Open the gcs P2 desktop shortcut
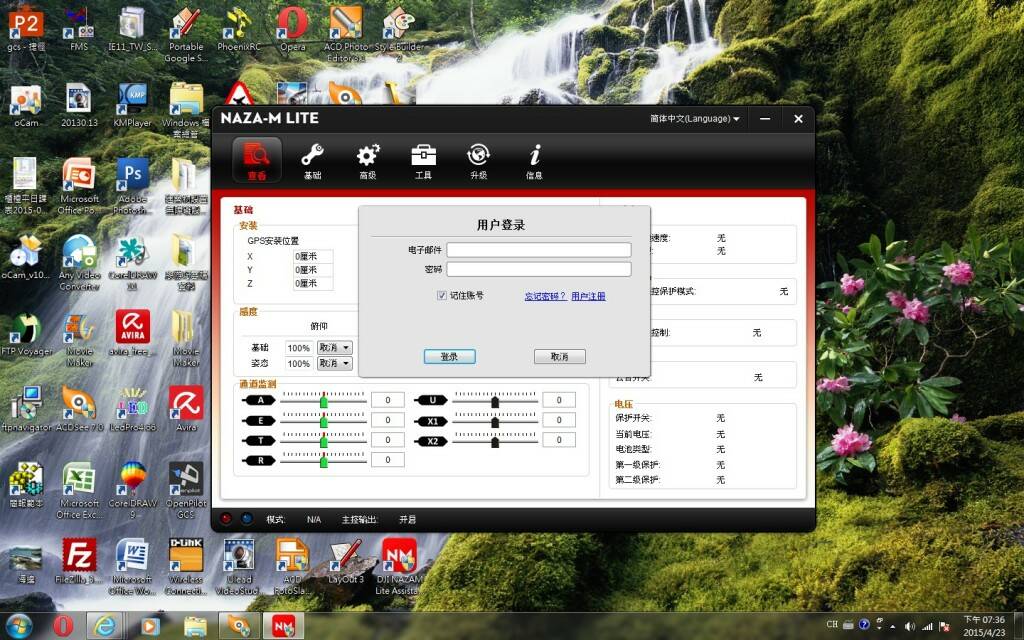The width and height of the screenshot is (1024, 640). tap(26, 29)
